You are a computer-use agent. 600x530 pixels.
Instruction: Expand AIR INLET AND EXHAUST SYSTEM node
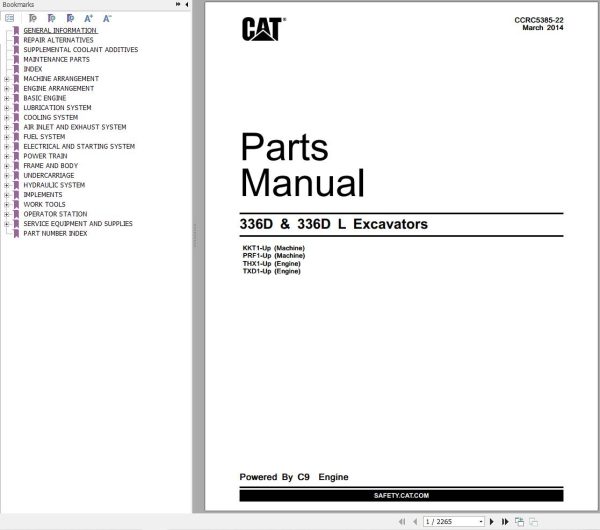click(x=7, y=127)
